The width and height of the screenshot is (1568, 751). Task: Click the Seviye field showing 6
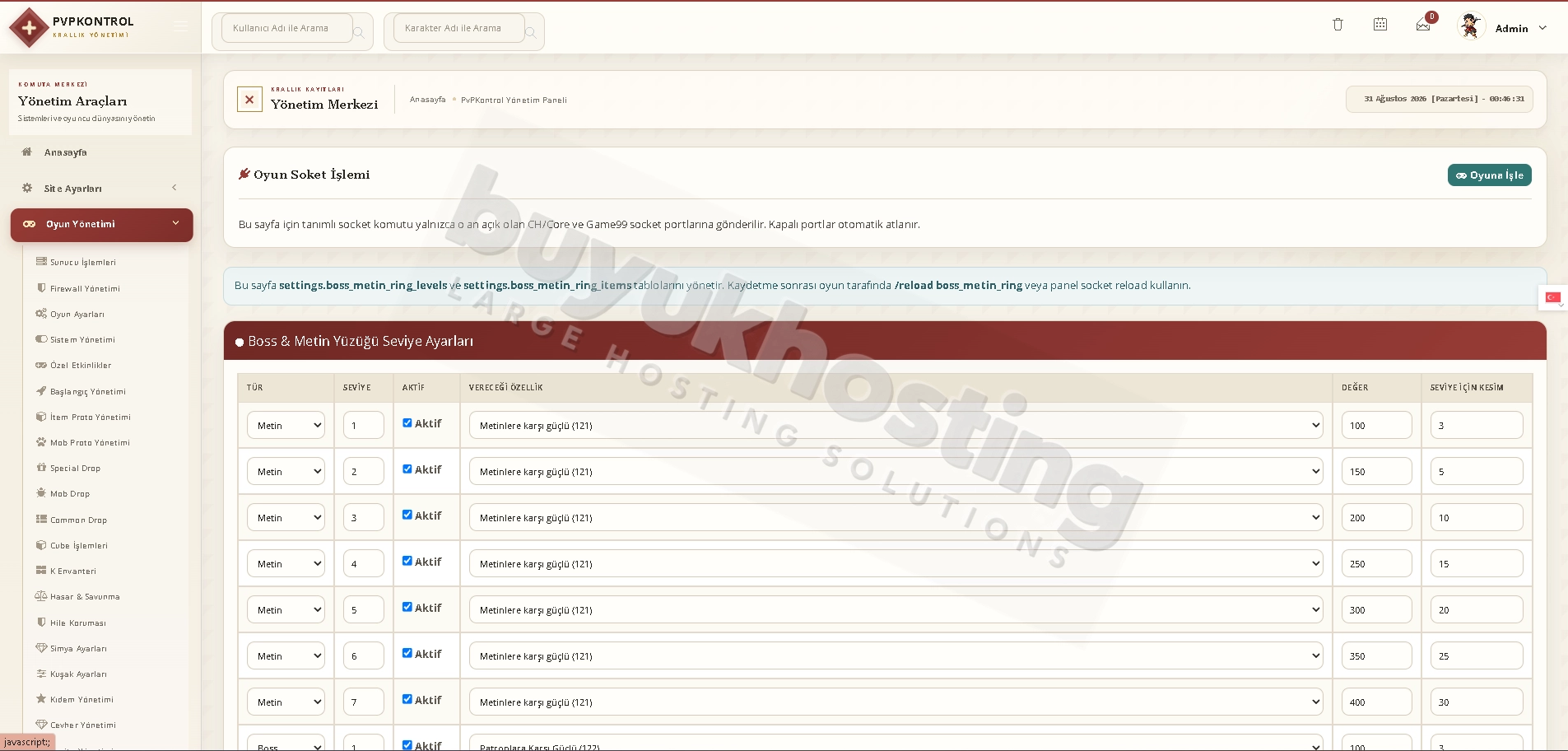pyautogui.click(x=364, y=655)
